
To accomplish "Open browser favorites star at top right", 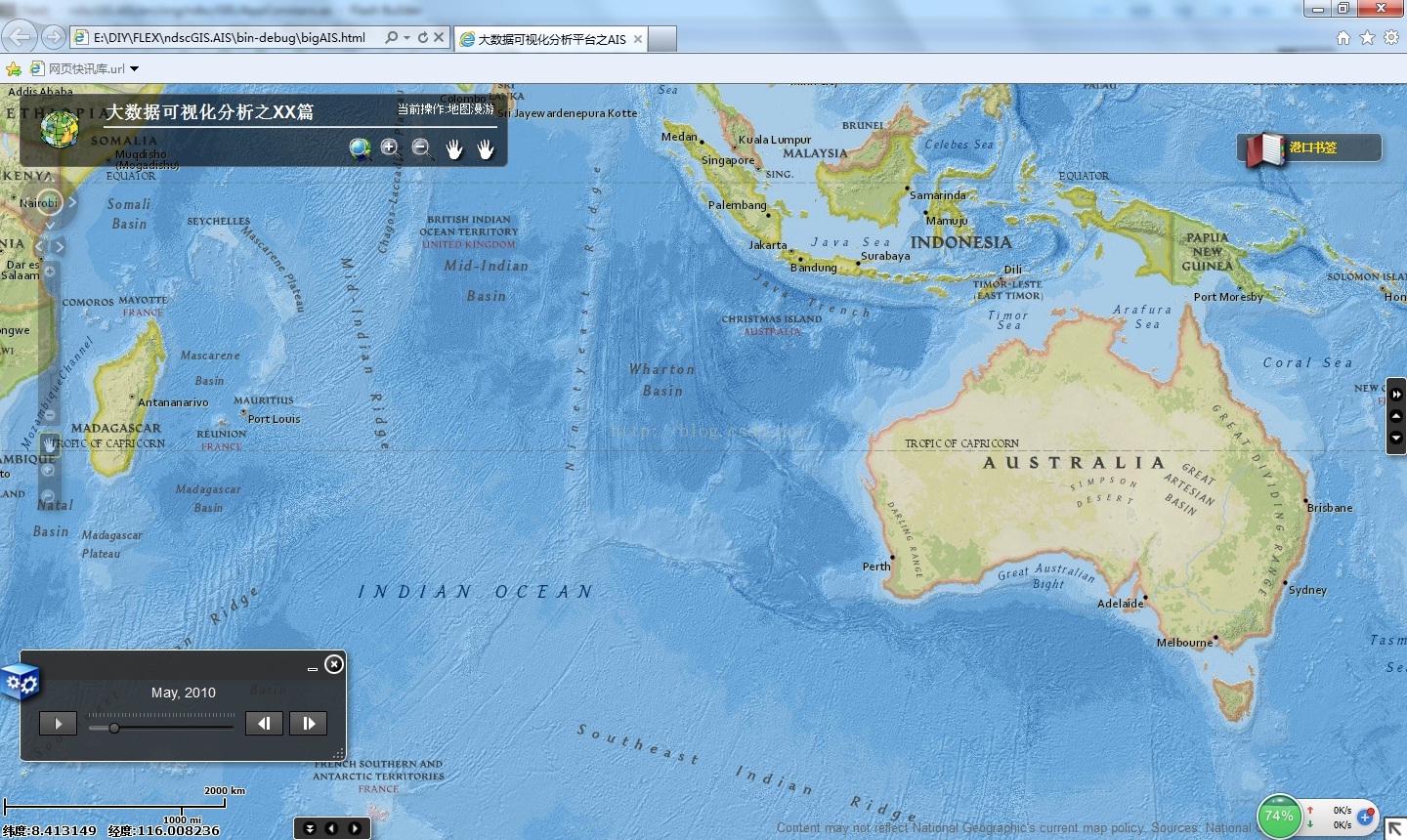I will point(1367,37).
